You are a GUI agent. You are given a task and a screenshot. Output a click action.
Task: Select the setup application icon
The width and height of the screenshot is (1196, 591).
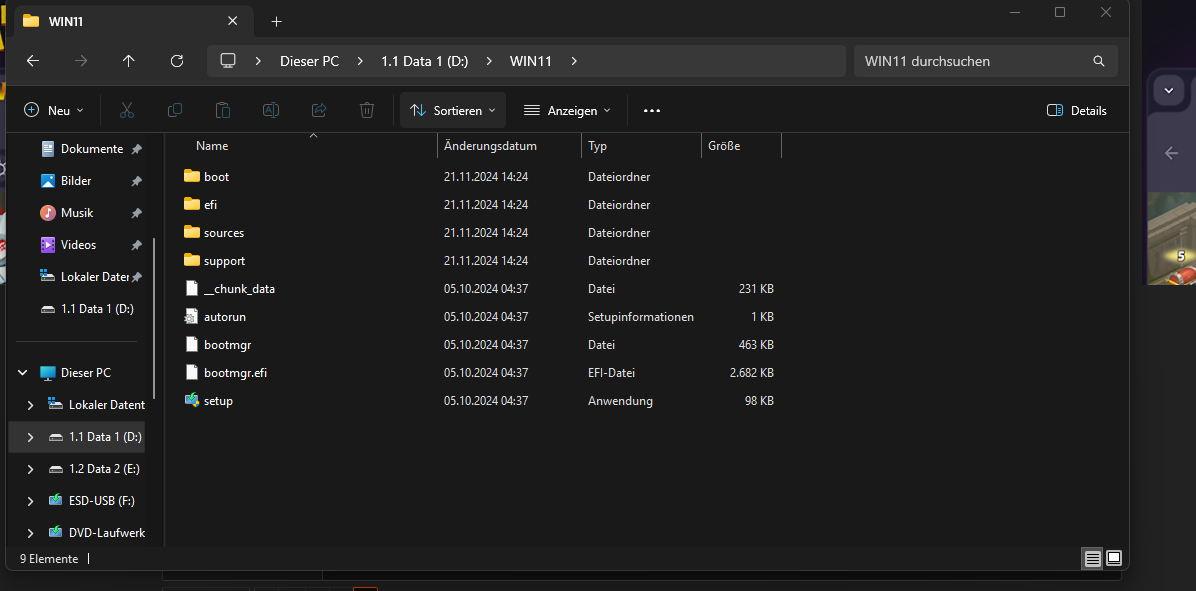coord(191,400)
